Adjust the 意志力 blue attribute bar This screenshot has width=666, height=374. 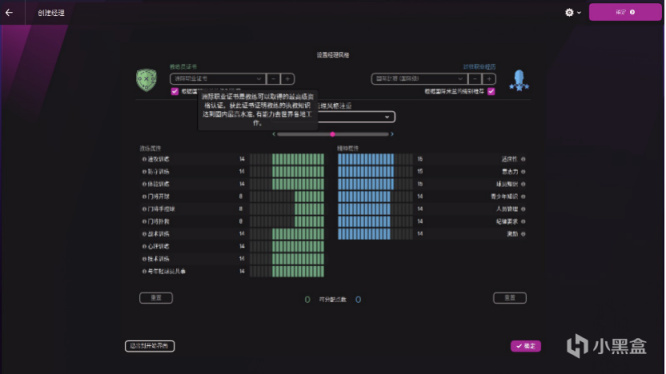[375, 172]
